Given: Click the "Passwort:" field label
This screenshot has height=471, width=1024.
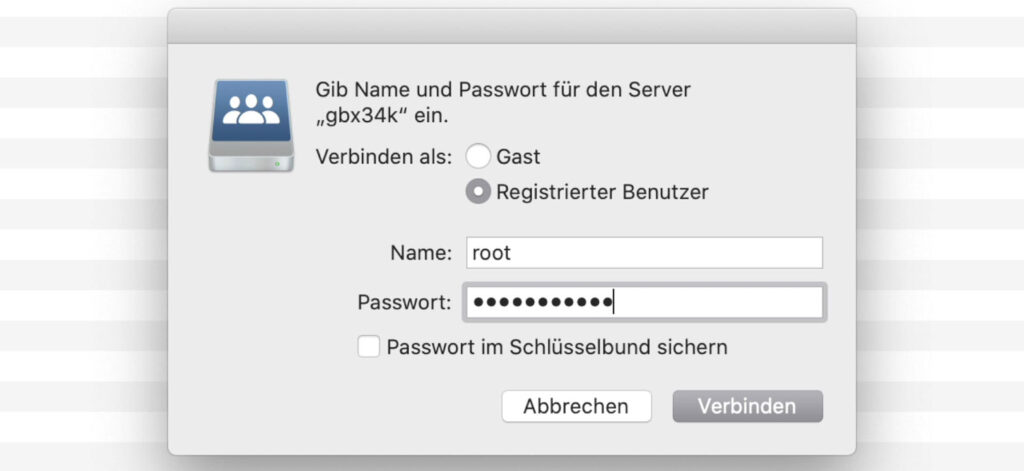Looking at the screenshot, I should point(404,302).
